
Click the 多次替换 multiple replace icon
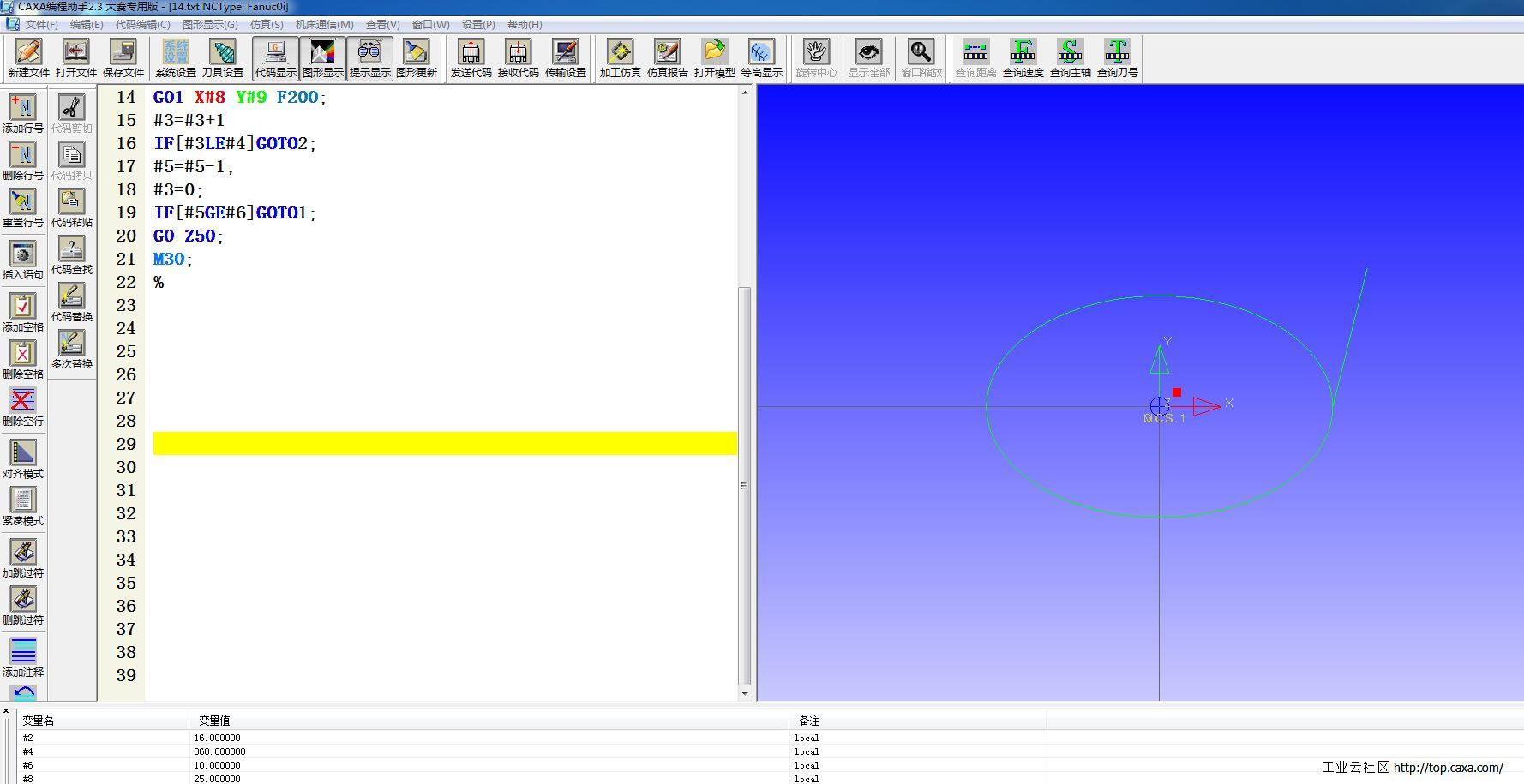tap(71, 349)
